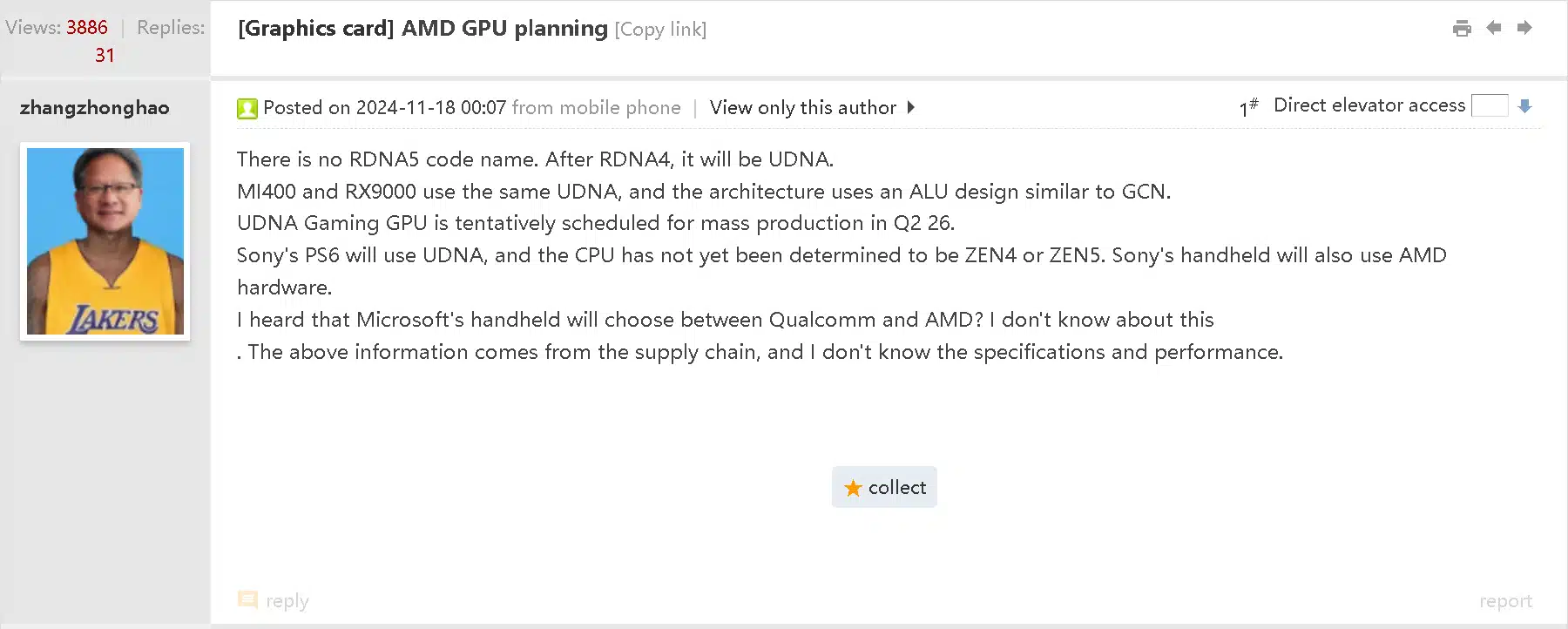Screen dimensions: 1568x629
Task: Click the 31 replies count
Action: click(x=105, y=55)
